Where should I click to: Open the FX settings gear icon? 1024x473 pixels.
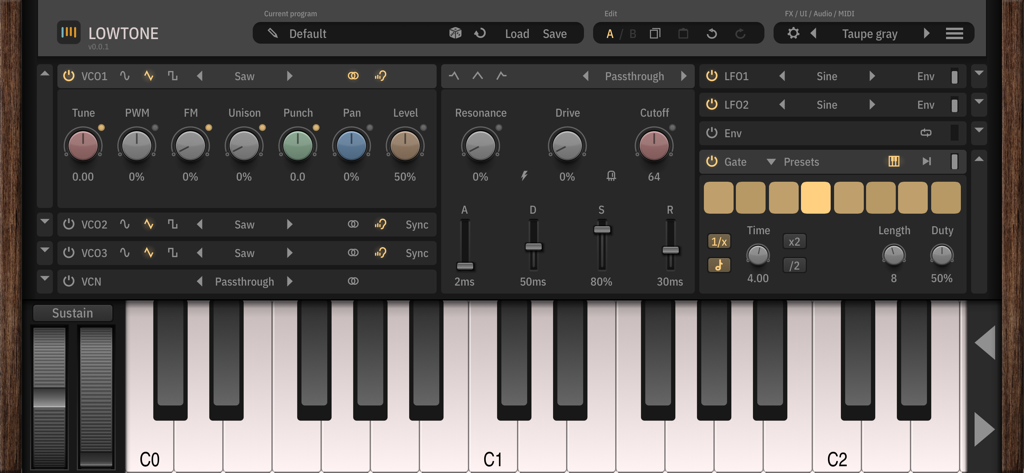793,34
